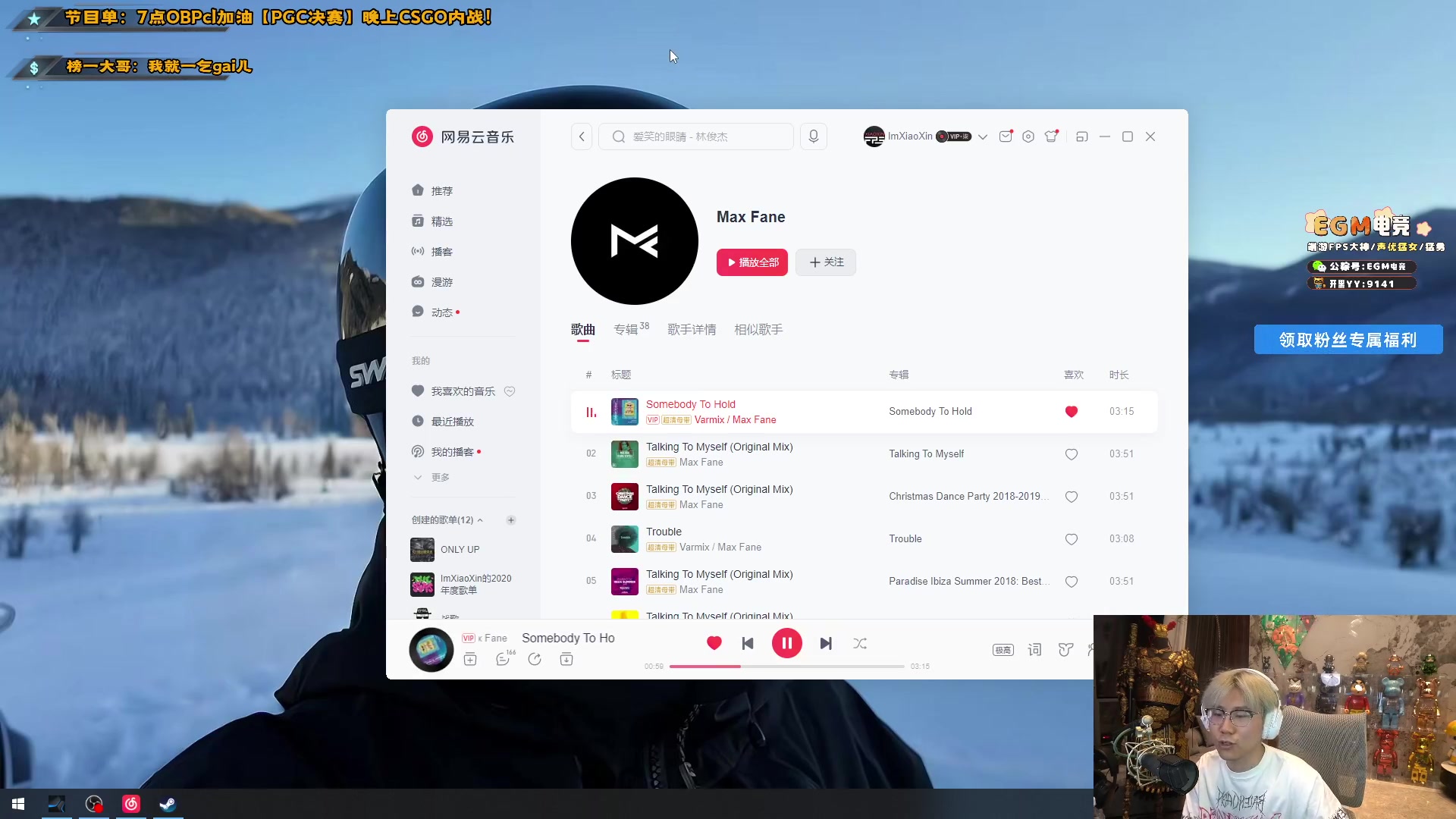Switch to 专辑 albums tab

point(631,328)
